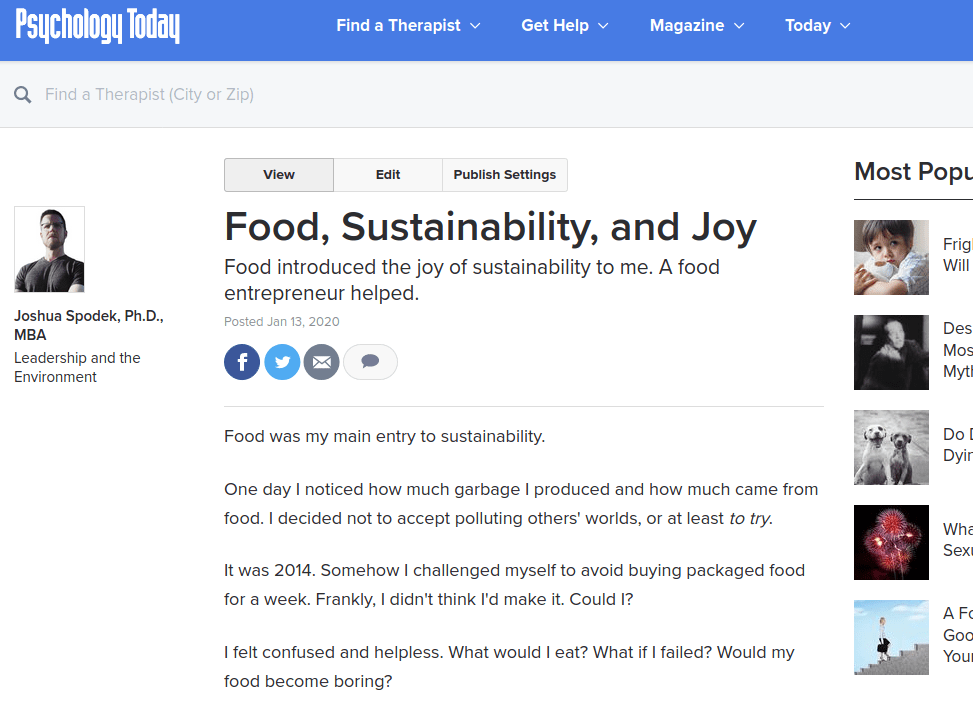The height and width of the screenshot is (707, 973).
Task: Expand the Find a Therapist menu
Action: tap(408, 26)
